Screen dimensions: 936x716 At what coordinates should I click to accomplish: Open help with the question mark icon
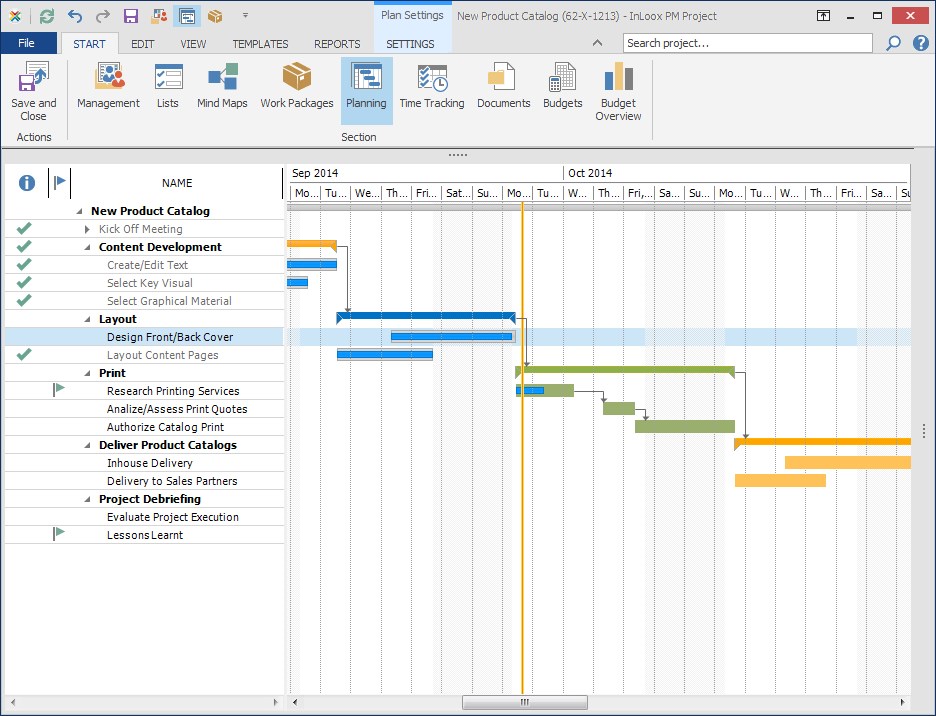click(920, 43)
